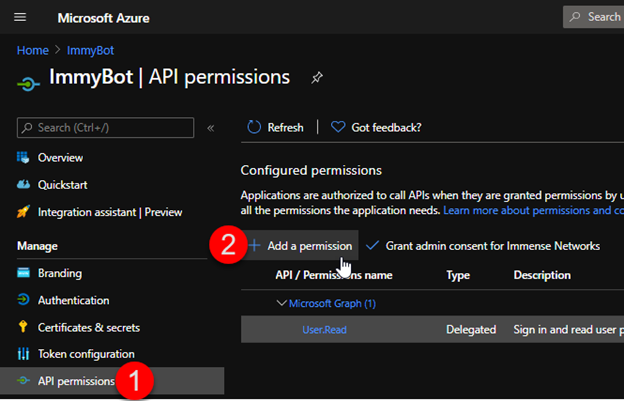The width and height of the screenshot is (624, 401).
Task: Collapse the Microsoft Graph (1) group
Action: [281, 303]
